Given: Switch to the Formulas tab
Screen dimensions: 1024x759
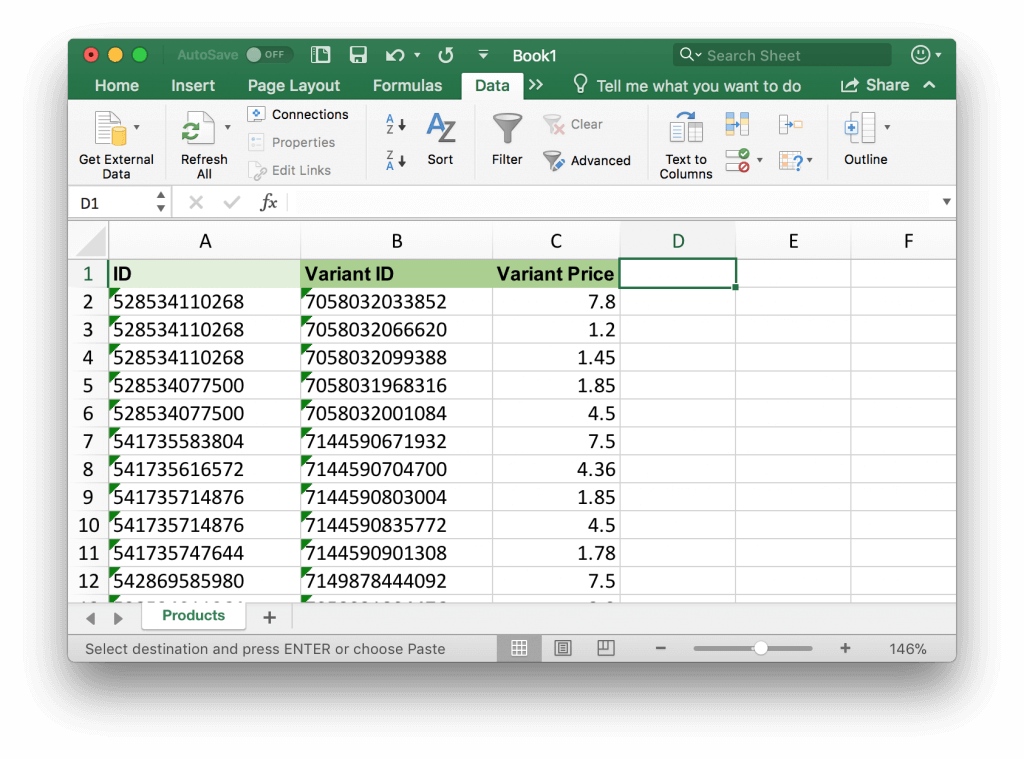Looking at the screenshot, I should 407,86.
